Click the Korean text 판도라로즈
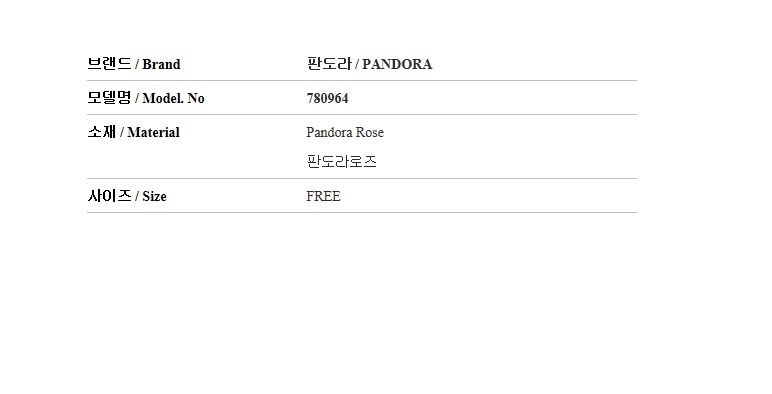The width and height of the screenshot is (772, 394). click(x=341, y=162)
